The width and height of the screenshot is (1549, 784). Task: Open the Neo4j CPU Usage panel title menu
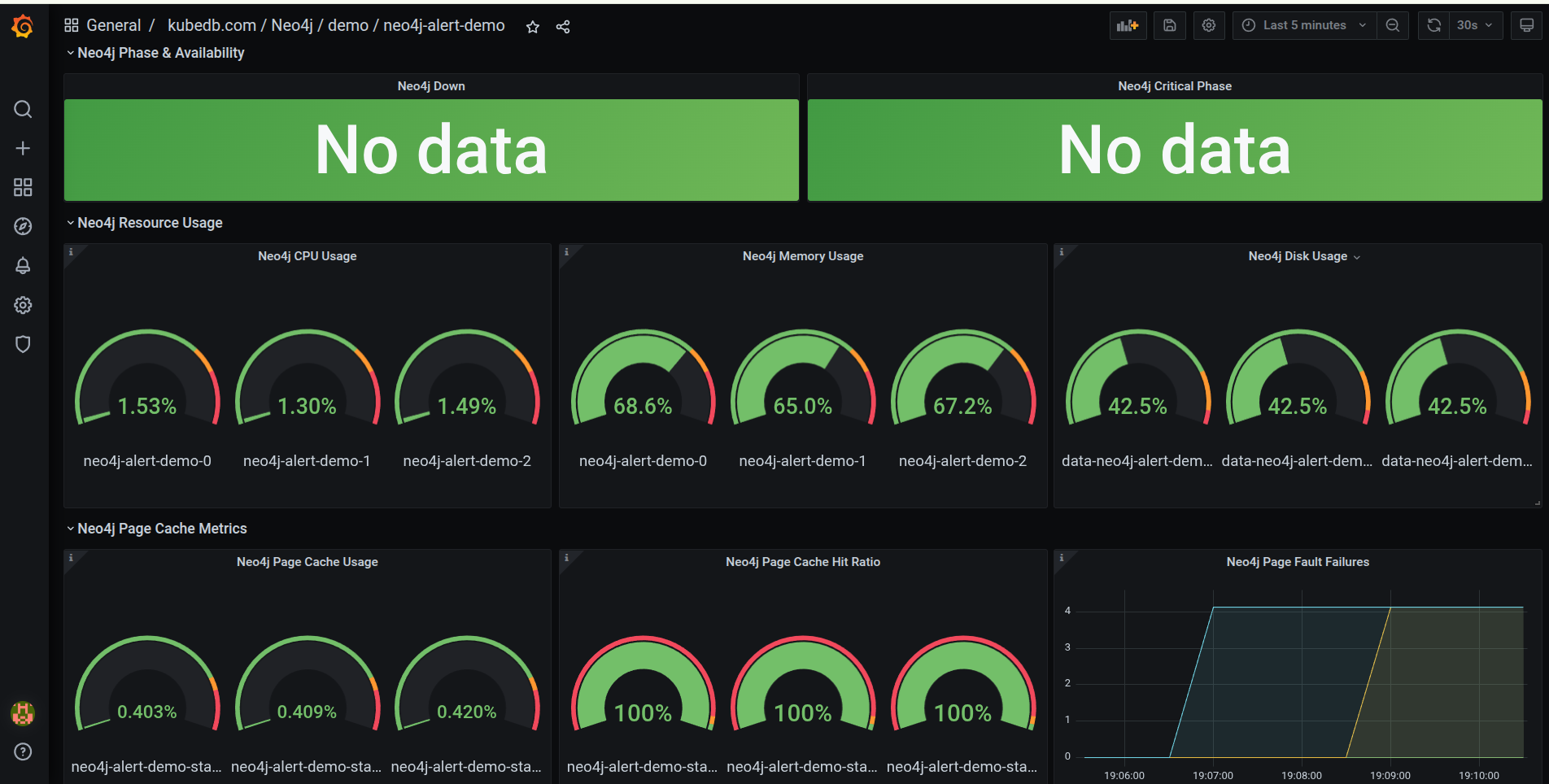tap(308, 256)
